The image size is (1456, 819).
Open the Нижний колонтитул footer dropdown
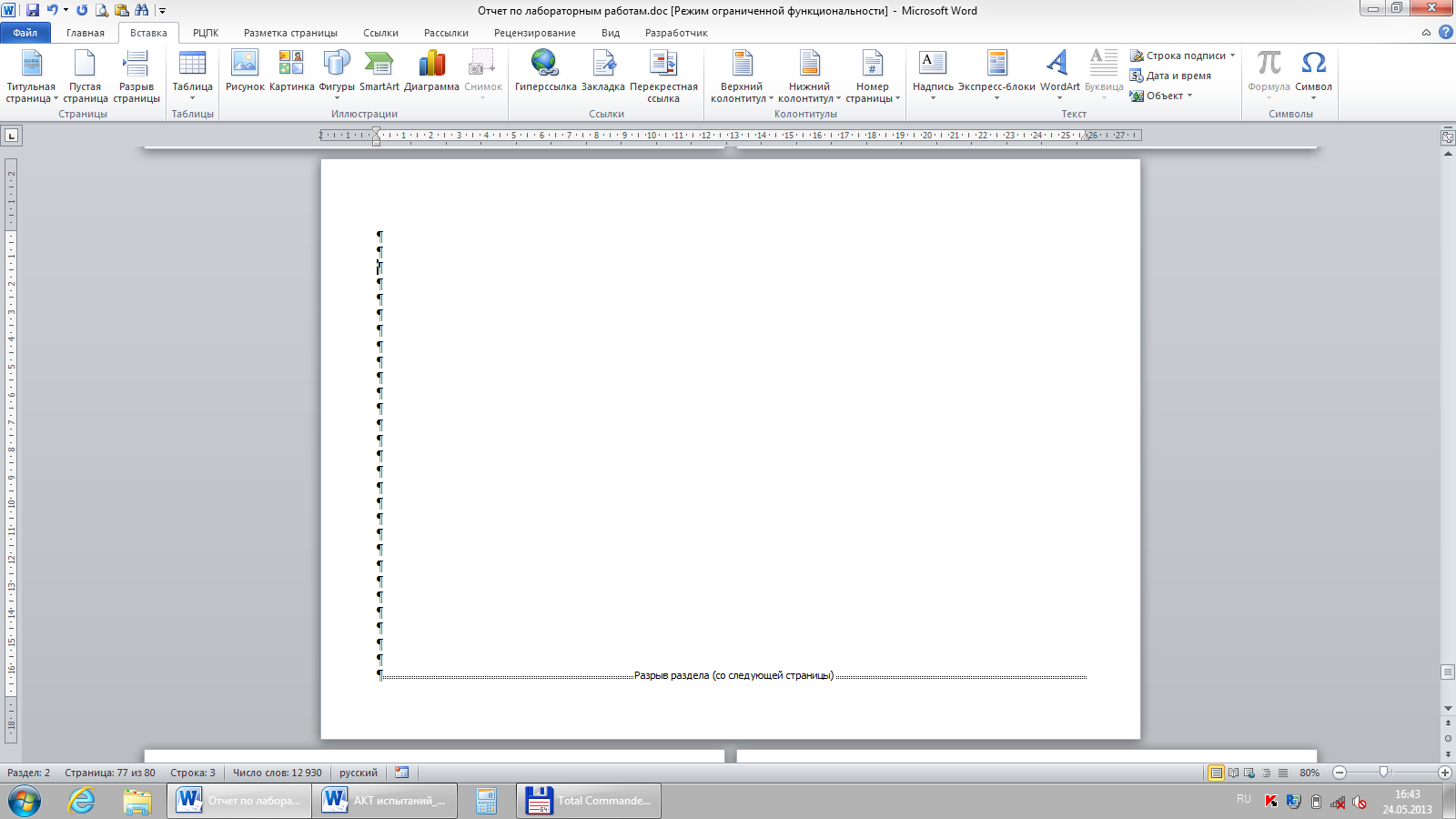pos(809,76)
